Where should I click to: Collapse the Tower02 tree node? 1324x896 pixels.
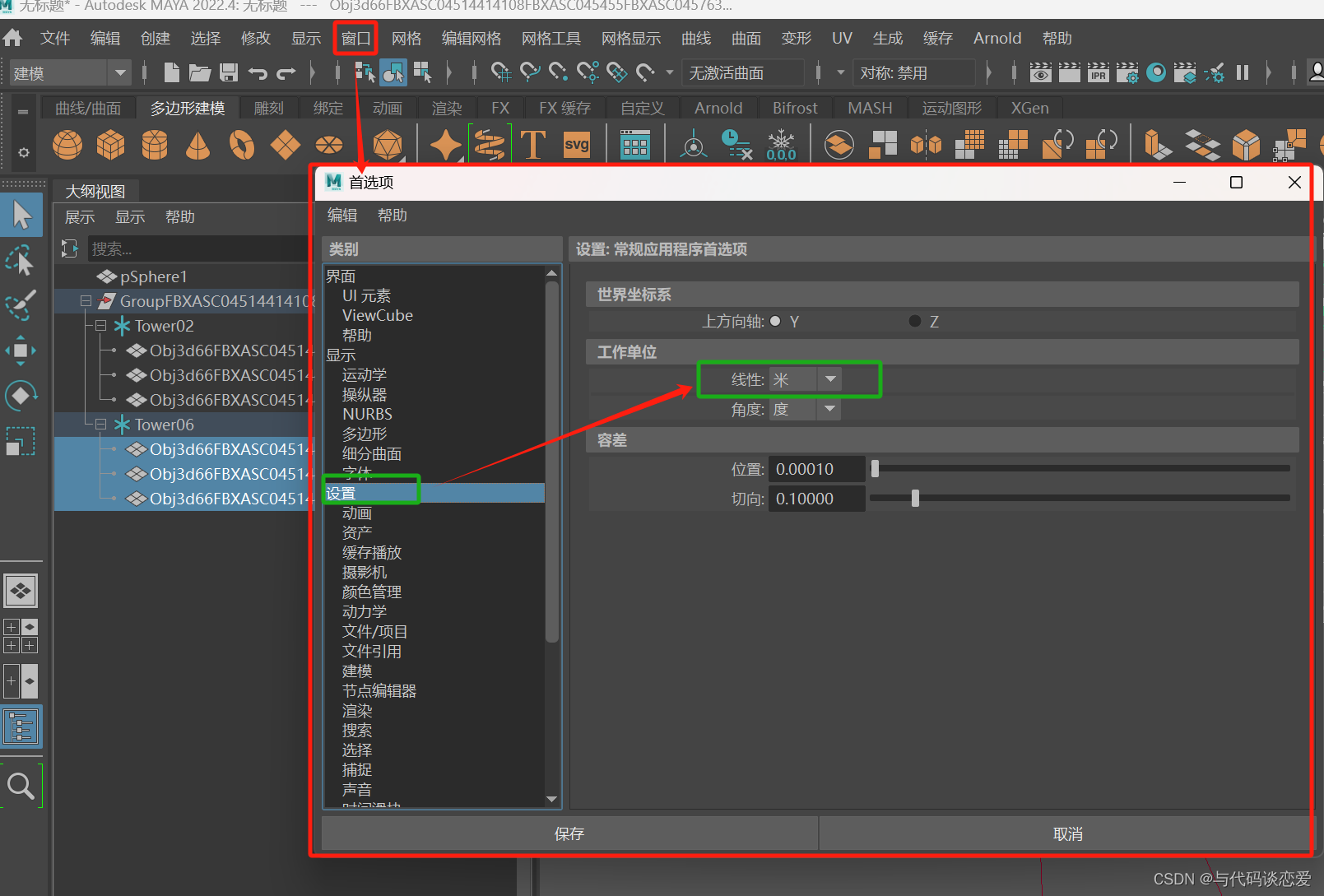[100, 326]
